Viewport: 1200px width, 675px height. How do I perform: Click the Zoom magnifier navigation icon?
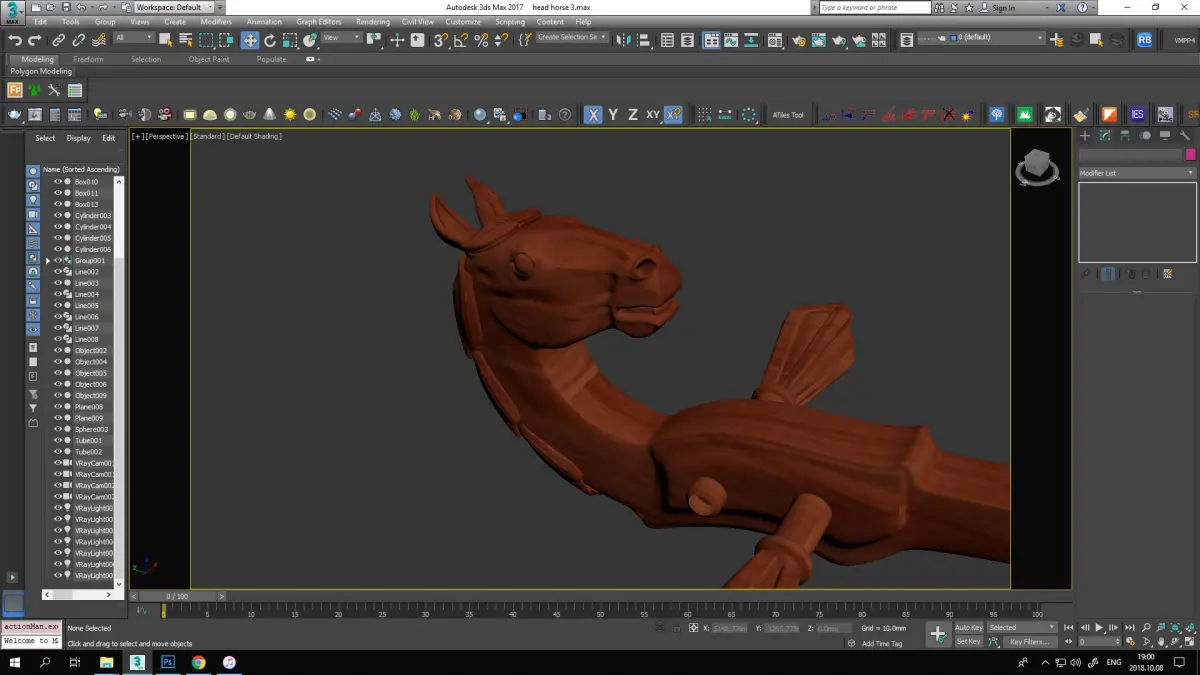click(x=1147, y=628)
